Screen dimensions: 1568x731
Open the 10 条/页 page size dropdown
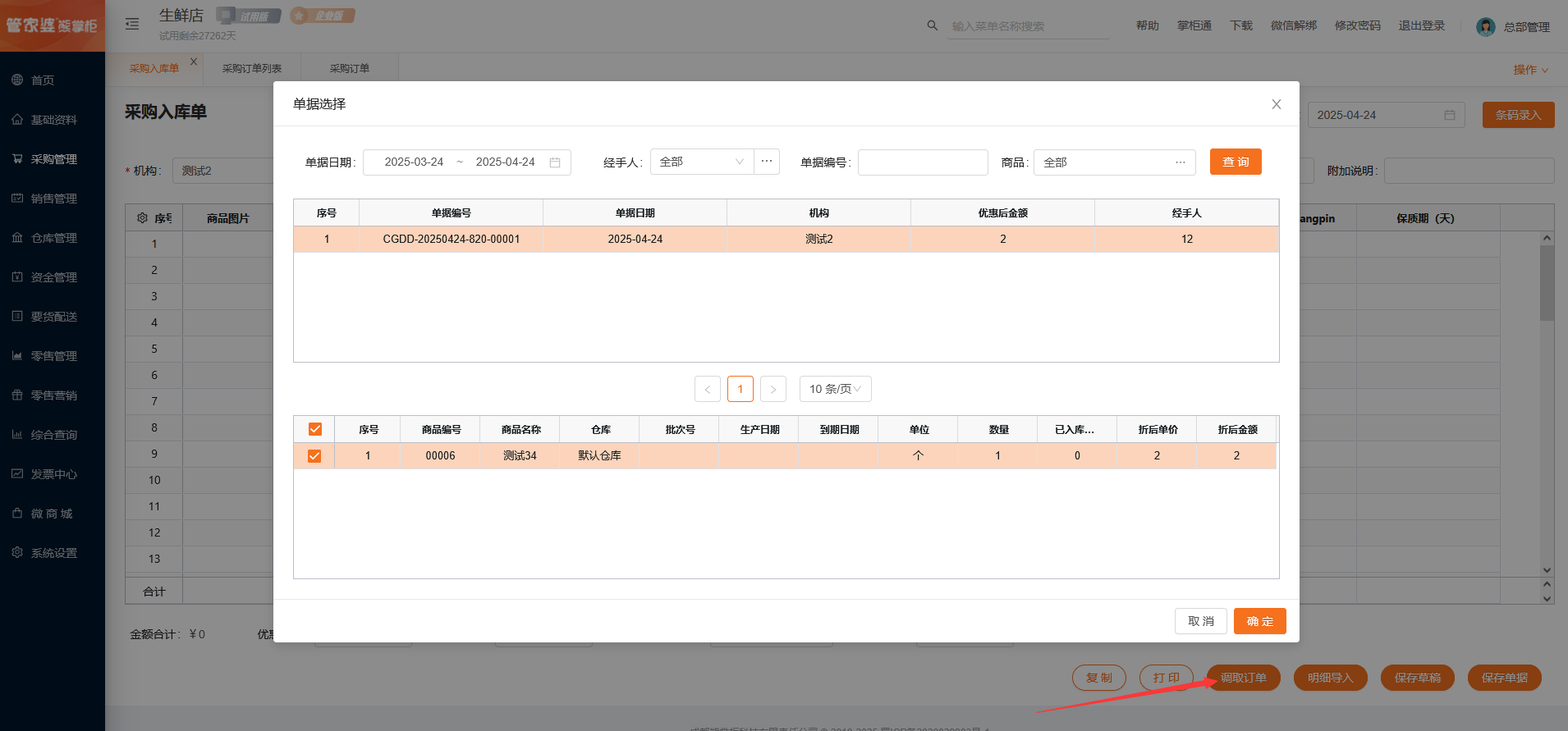[835, 389]
